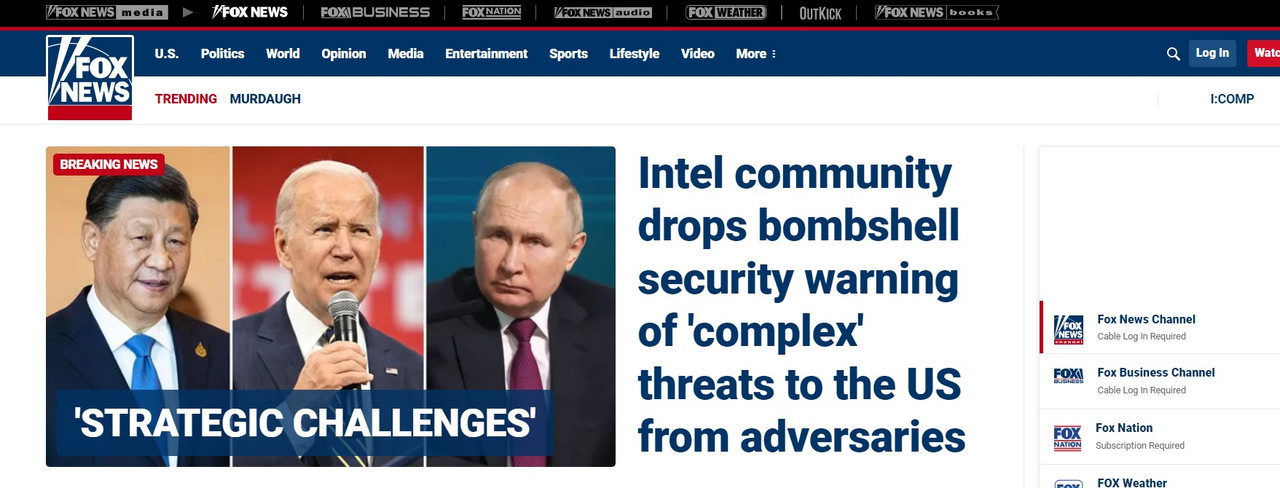Read the Intel community bombshell headline
The height and width of the screenshot is (488, 1280).
click(x=802, y=304)
